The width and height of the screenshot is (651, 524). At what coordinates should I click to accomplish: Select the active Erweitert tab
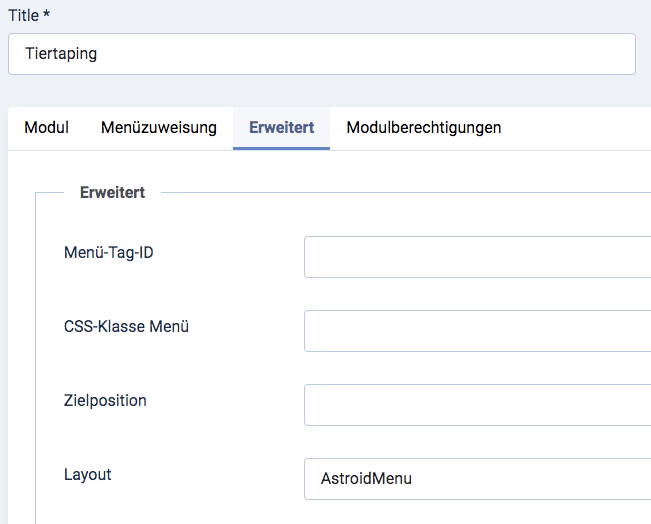[x=281, y=128]
